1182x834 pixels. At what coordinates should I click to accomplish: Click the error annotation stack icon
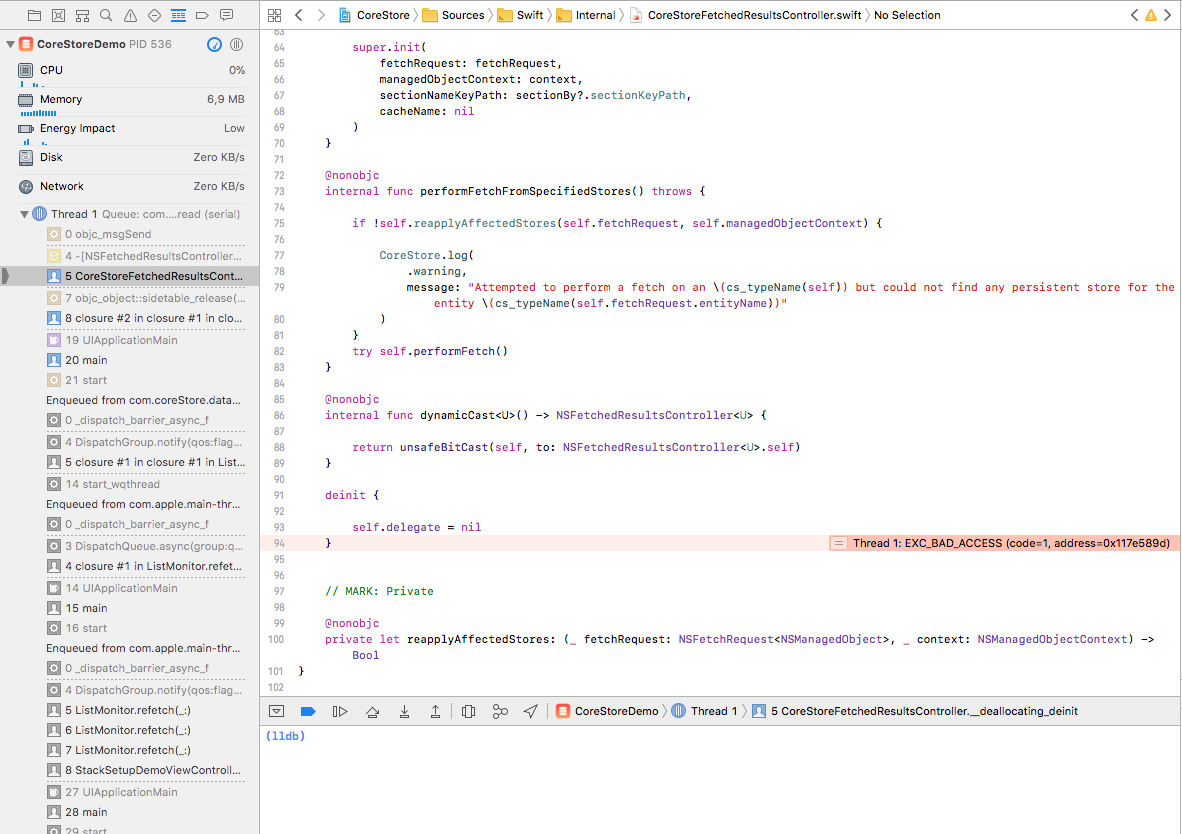[838, 543]
